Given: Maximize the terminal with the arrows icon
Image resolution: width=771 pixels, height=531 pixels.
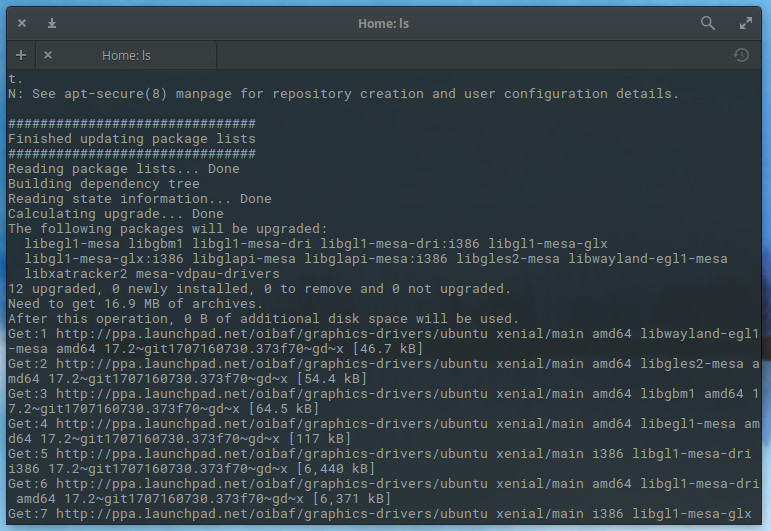Looking at the screenshot, I should click(745, 23).
